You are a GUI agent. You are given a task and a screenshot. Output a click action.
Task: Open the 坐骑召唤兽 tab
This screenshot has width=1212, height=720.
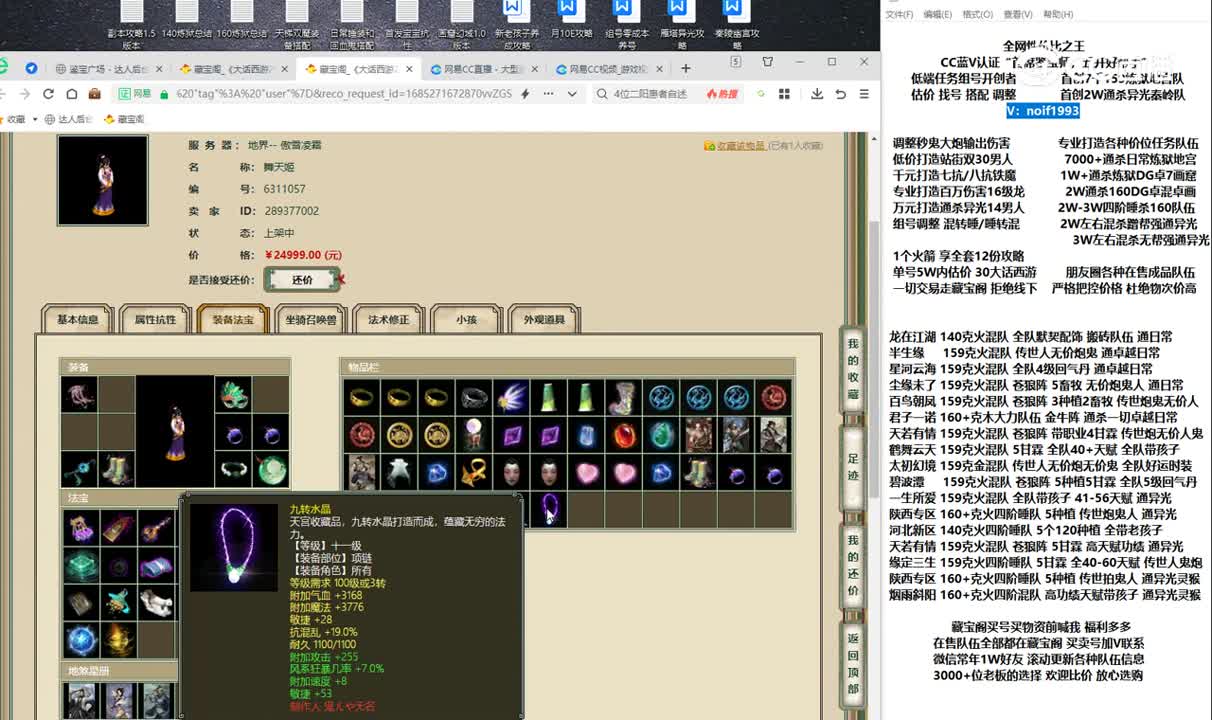coord(311,320)
